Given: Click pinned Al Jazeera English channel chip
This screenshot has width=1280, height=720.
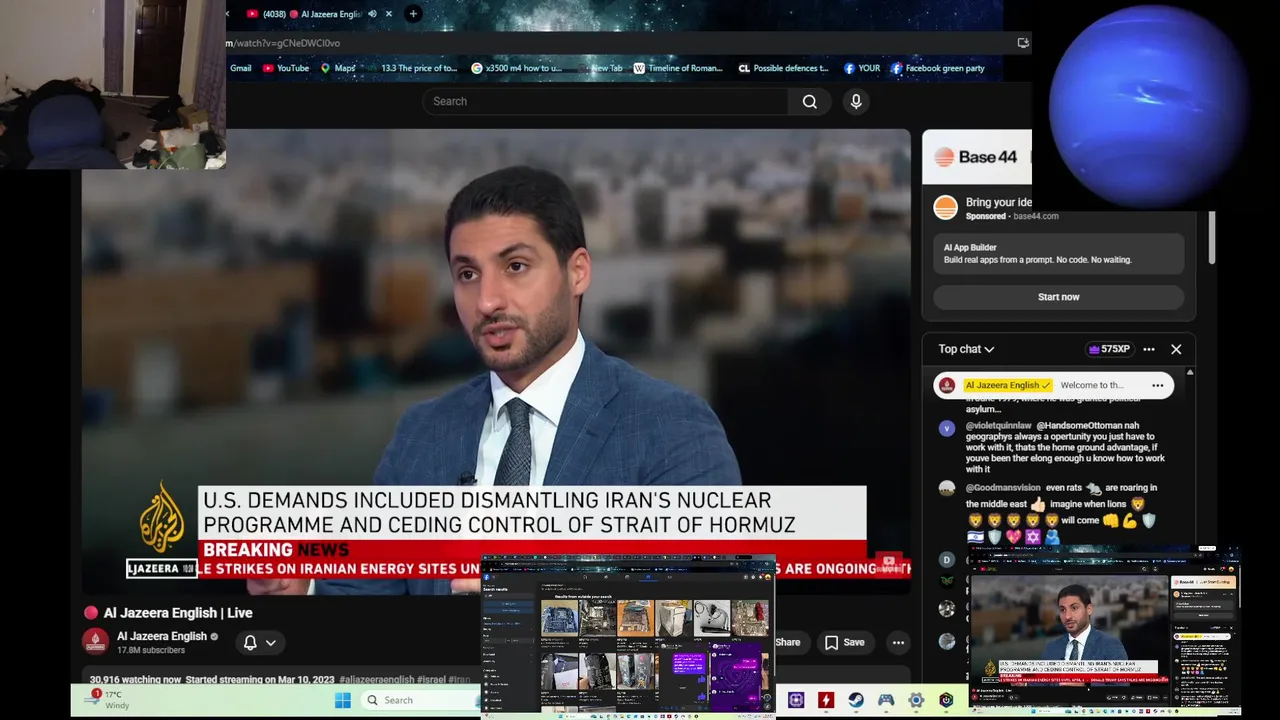Looking at the screenshot, I should pos(1007,385).
